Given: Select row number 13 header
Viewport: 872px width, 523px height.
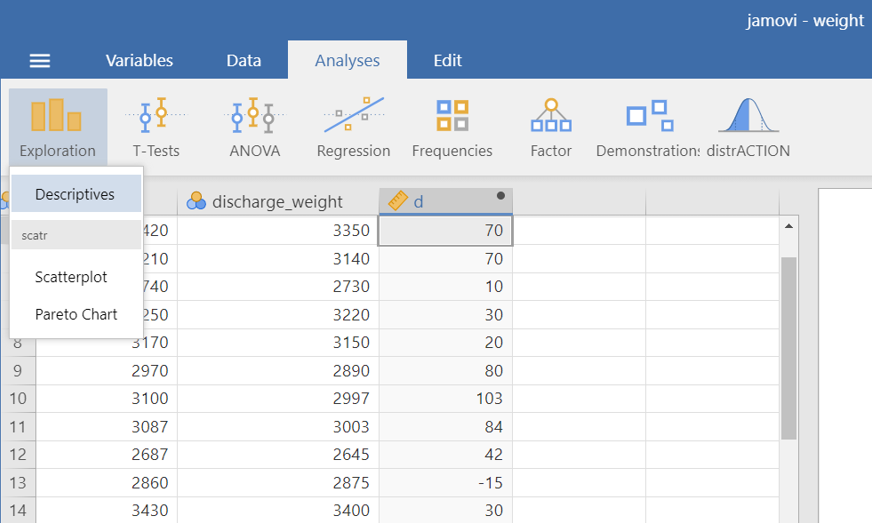Looking at the screenshot, I should coord(18,483).
